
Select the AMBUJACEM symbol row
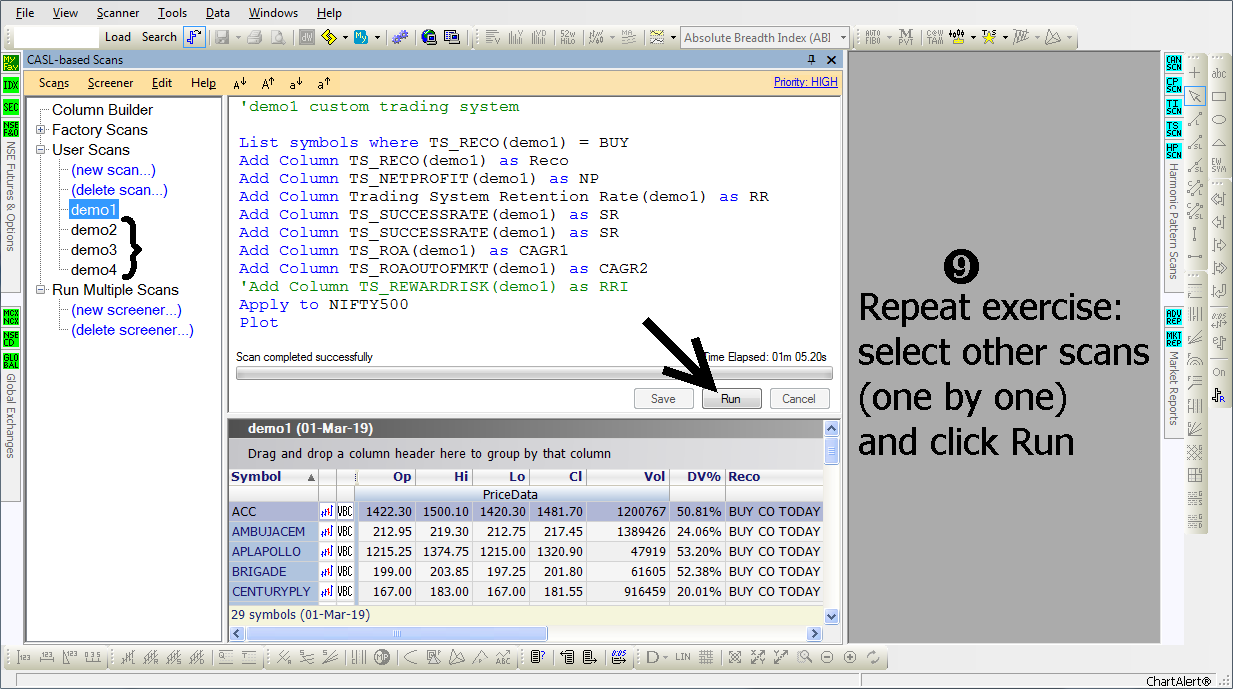coord(525,531)
